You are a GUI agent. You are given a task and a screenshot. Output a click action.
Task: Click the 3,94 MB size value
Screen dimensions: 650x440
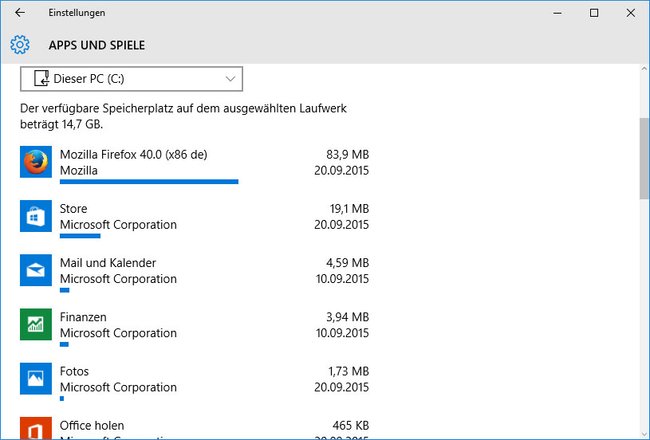347,317
